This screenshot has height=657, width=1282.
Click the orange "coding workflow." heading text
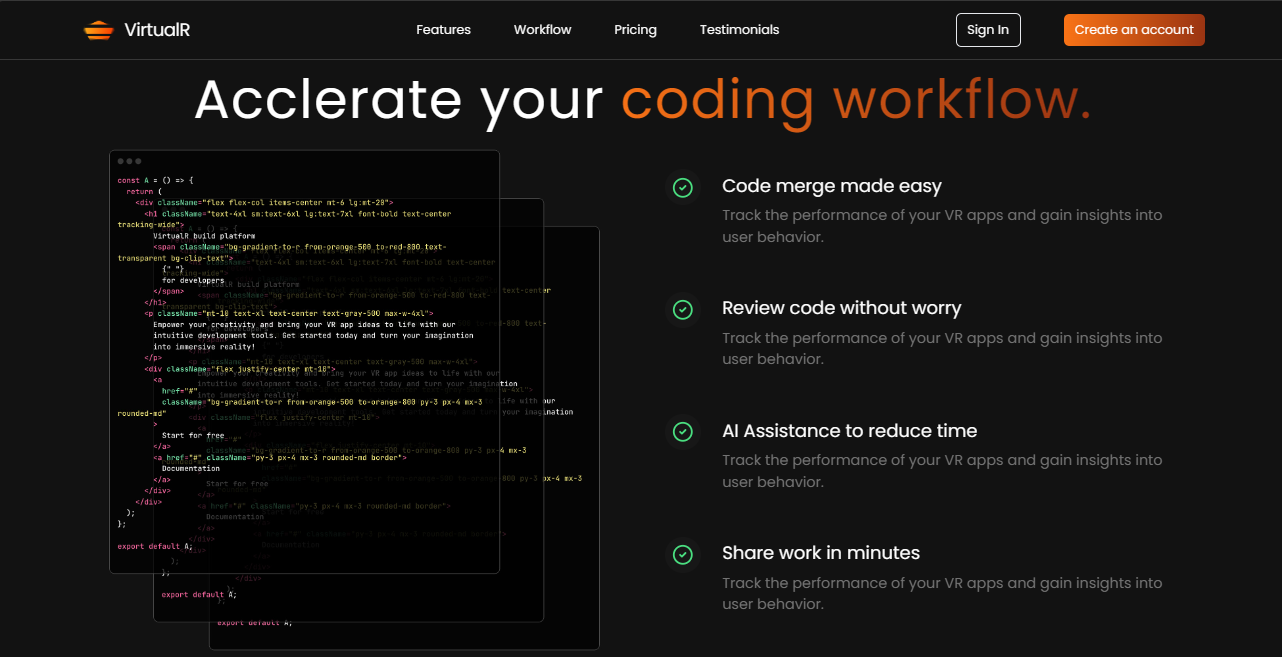[x=856, y=99]
